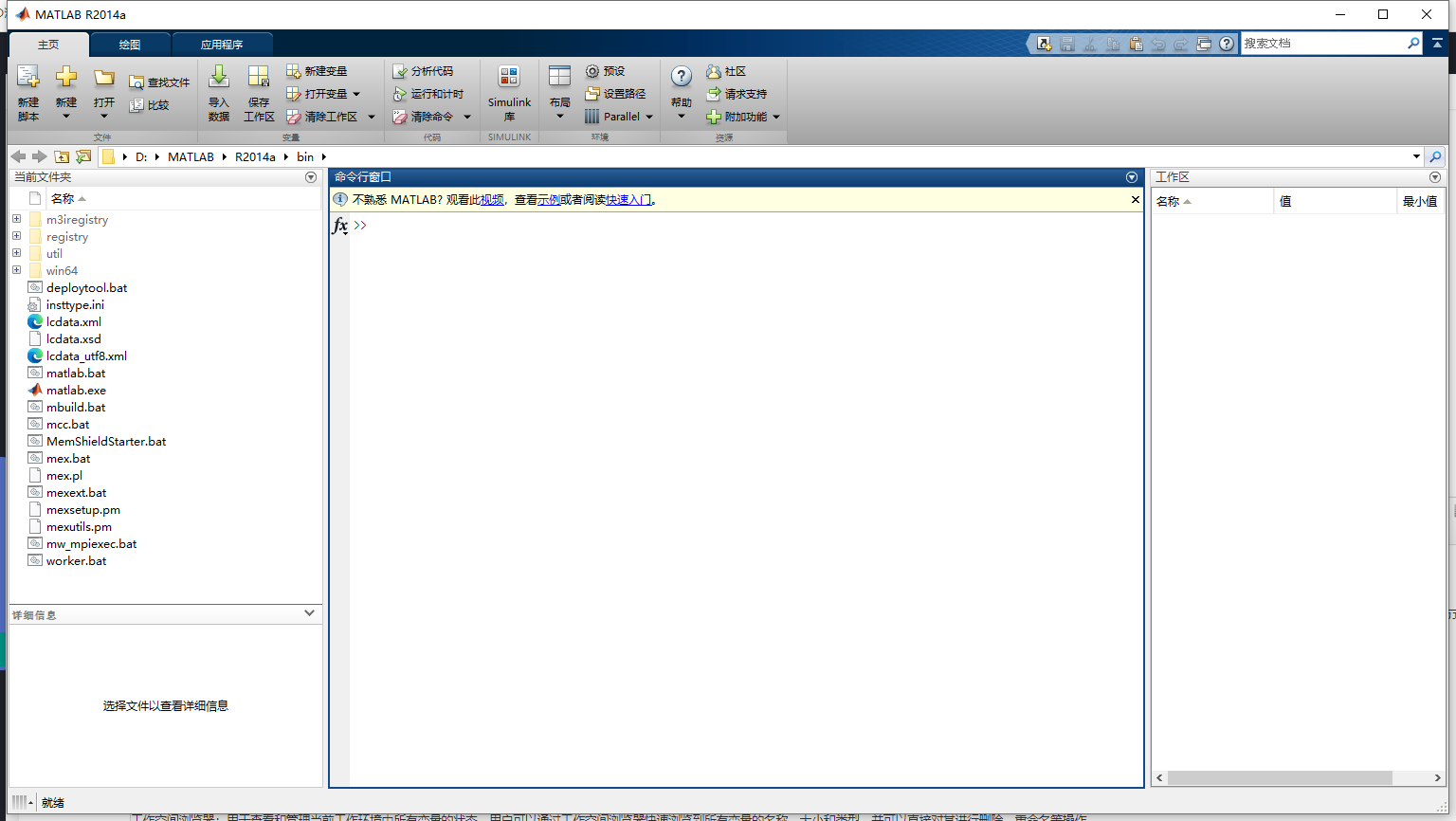The height and width of the screenshot is (821, 1456).
Task: Expand the registry folder
Action: (x=16, y=236)
